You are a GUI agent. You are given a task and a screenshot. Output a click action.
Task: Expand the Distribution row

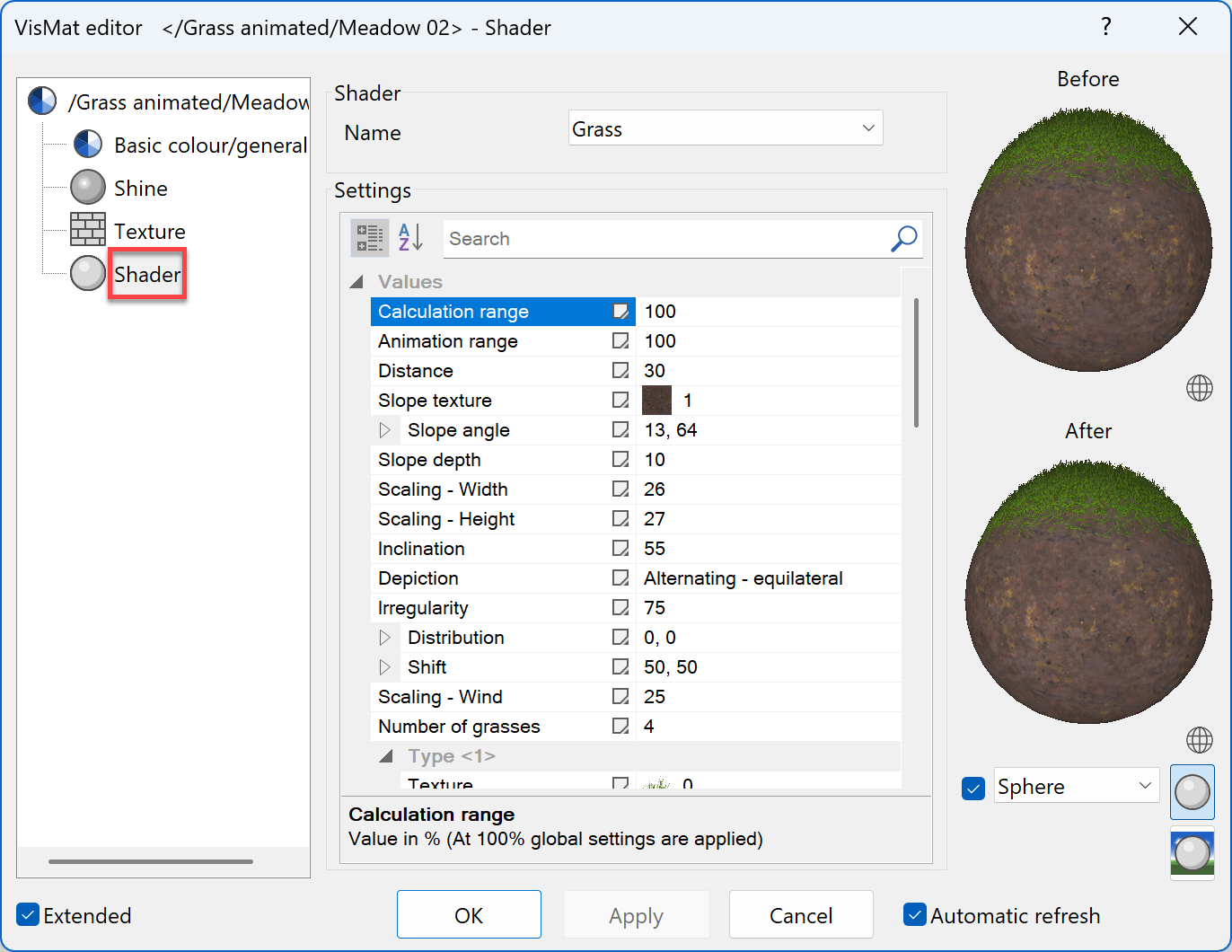tap(386, 637)
